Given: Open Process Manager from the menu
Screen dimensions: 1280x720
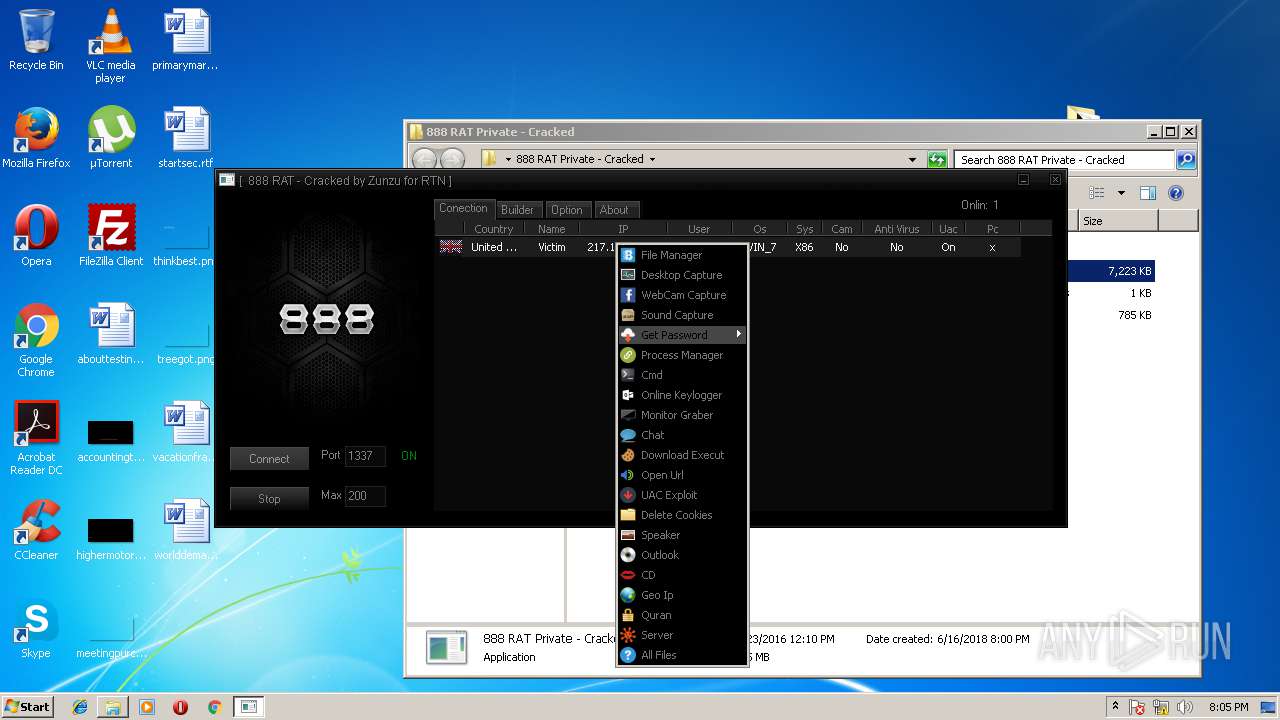Looking at the screenshot, I should [x=682, y=355].
